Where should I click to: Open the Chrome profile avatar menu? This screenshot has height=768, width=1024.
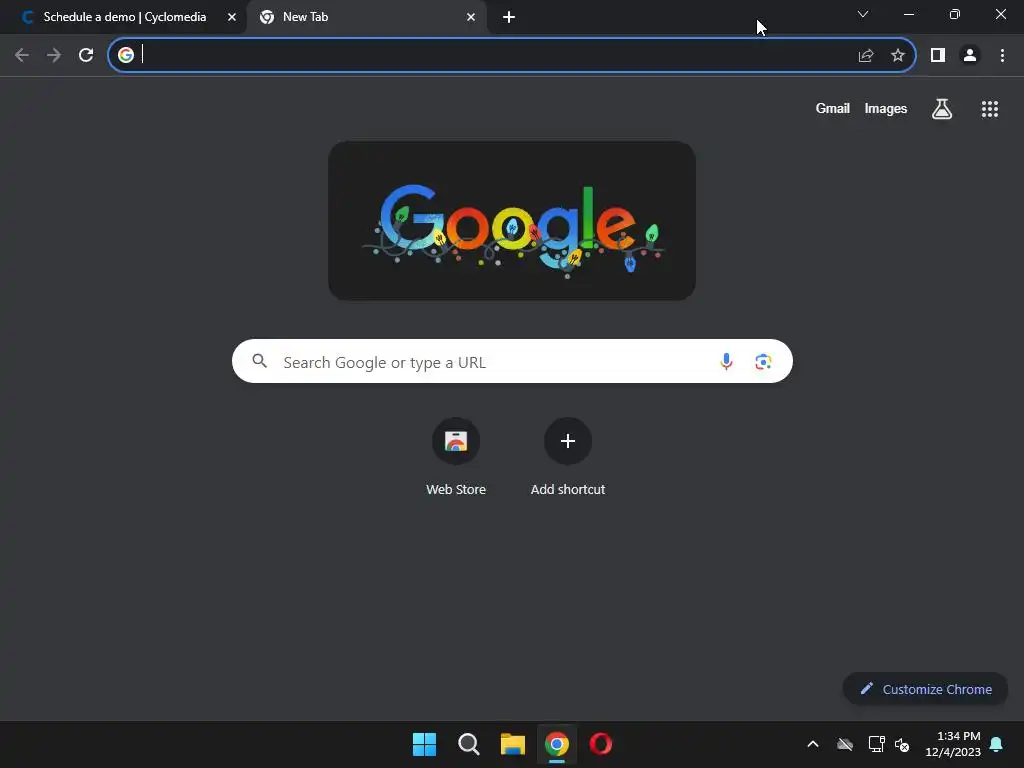(x=970, y=56)
